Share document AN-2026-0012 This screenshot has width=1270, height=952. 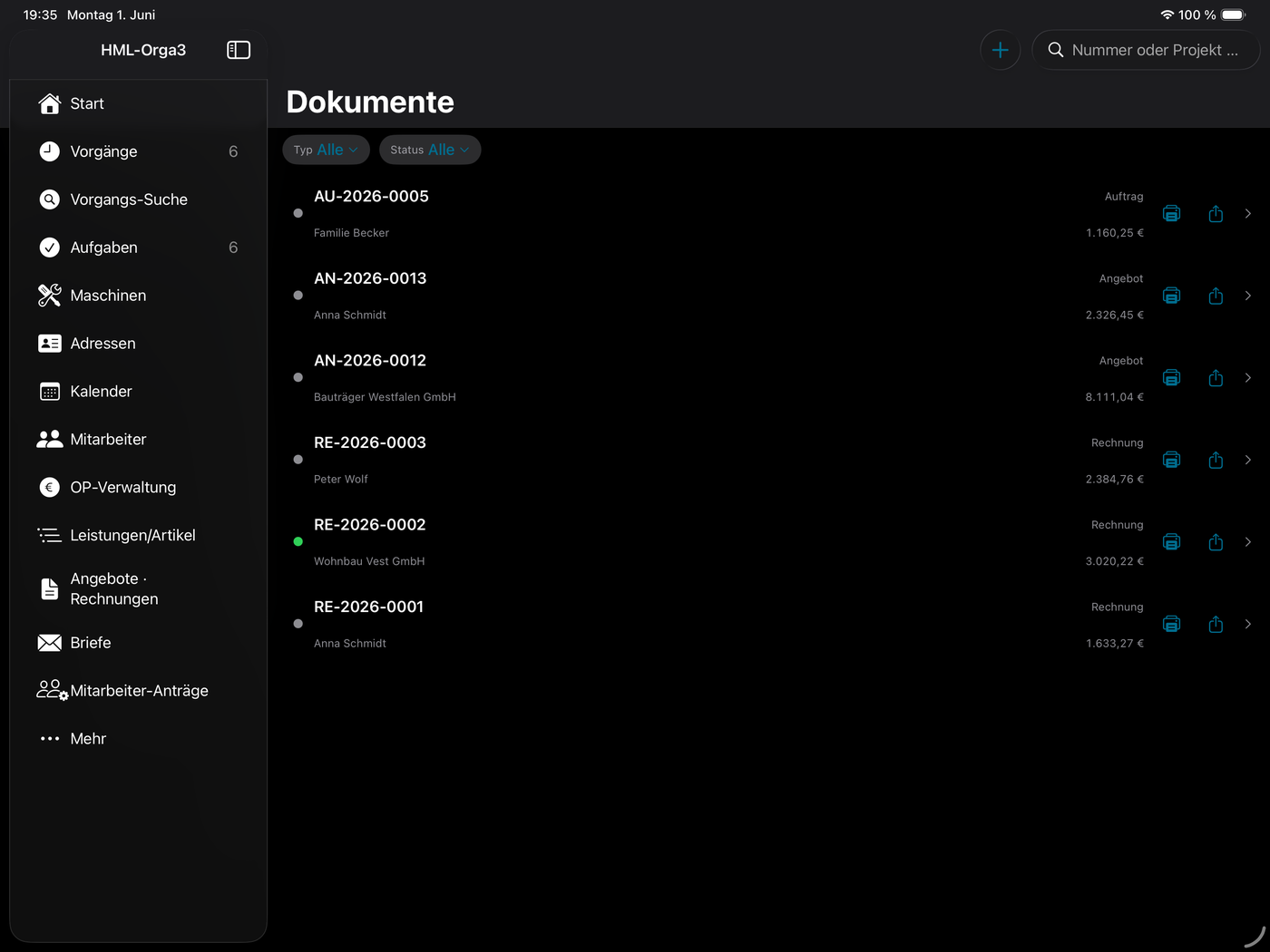coord(1216,378)
